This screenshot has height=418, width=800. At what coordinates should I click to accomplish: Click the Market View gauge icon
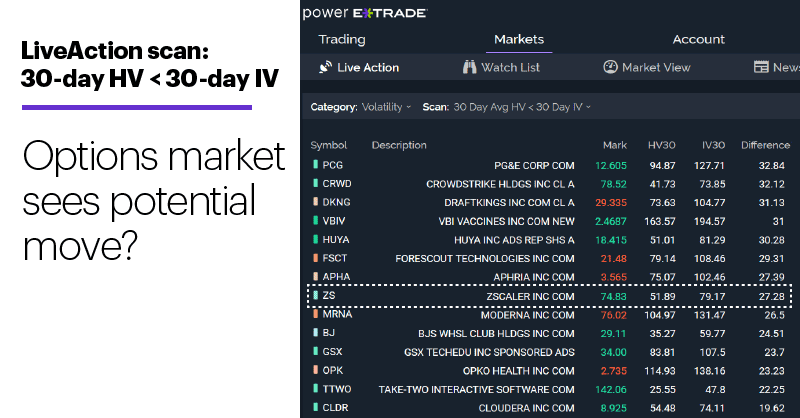click(610, 67)
